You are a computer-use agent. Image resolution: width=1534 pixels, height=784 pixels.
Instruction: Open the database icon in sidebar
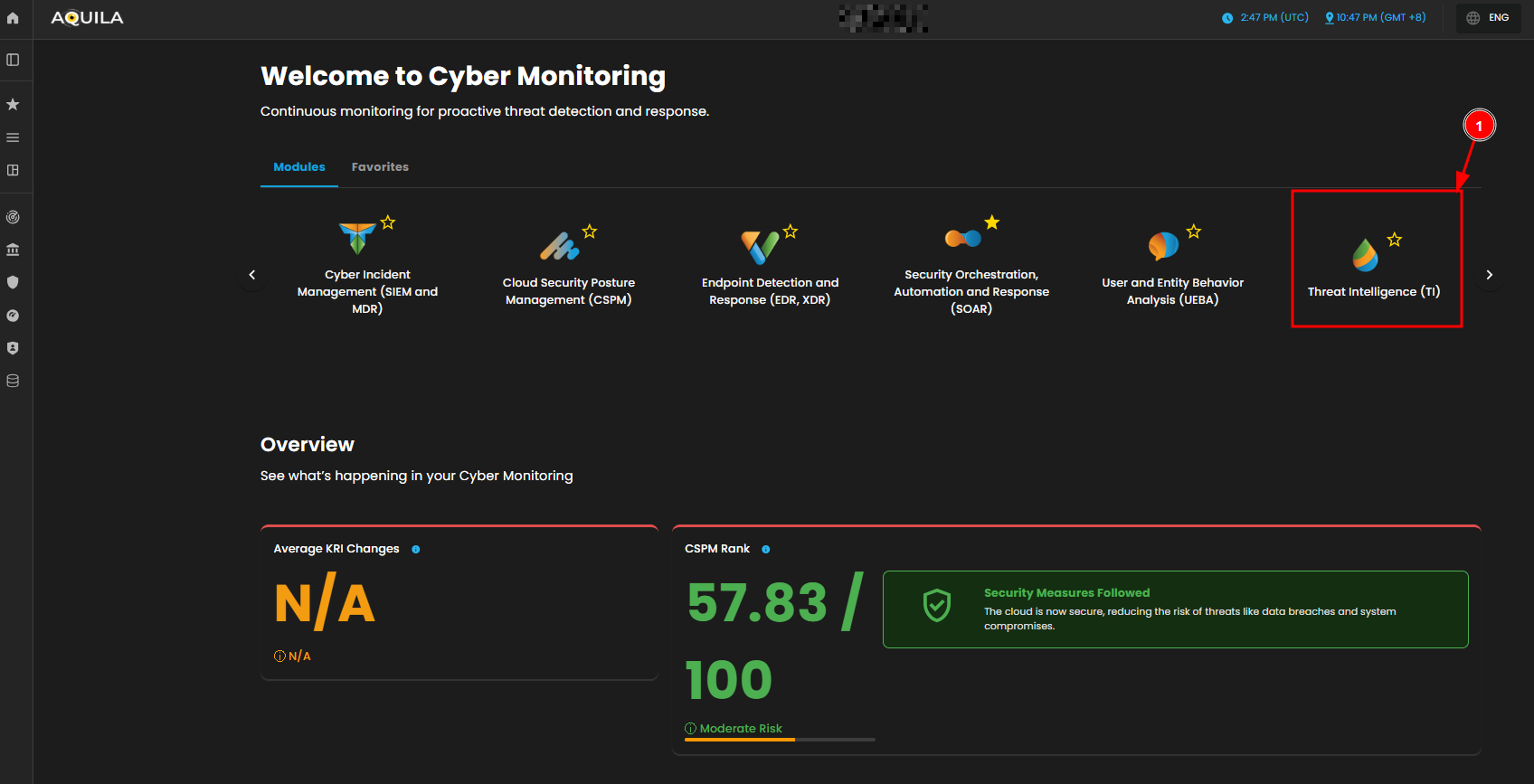pos(13,381)
